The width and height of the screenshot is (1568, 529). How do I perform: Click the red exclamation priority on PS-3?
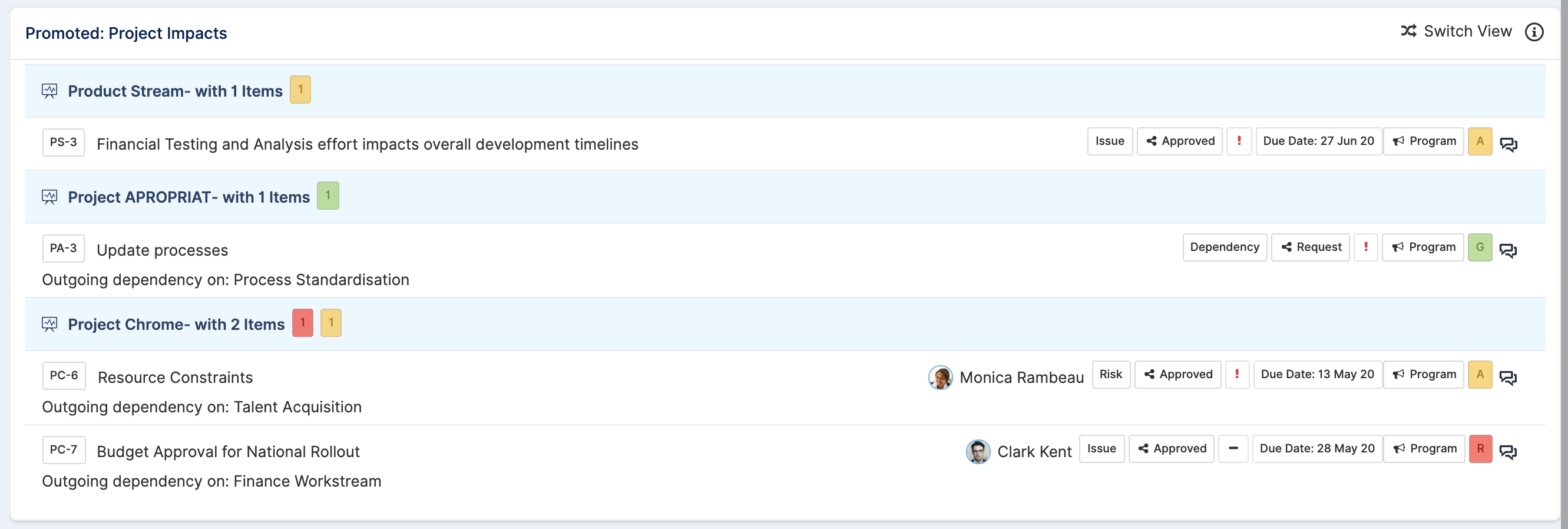point(1239,141)
